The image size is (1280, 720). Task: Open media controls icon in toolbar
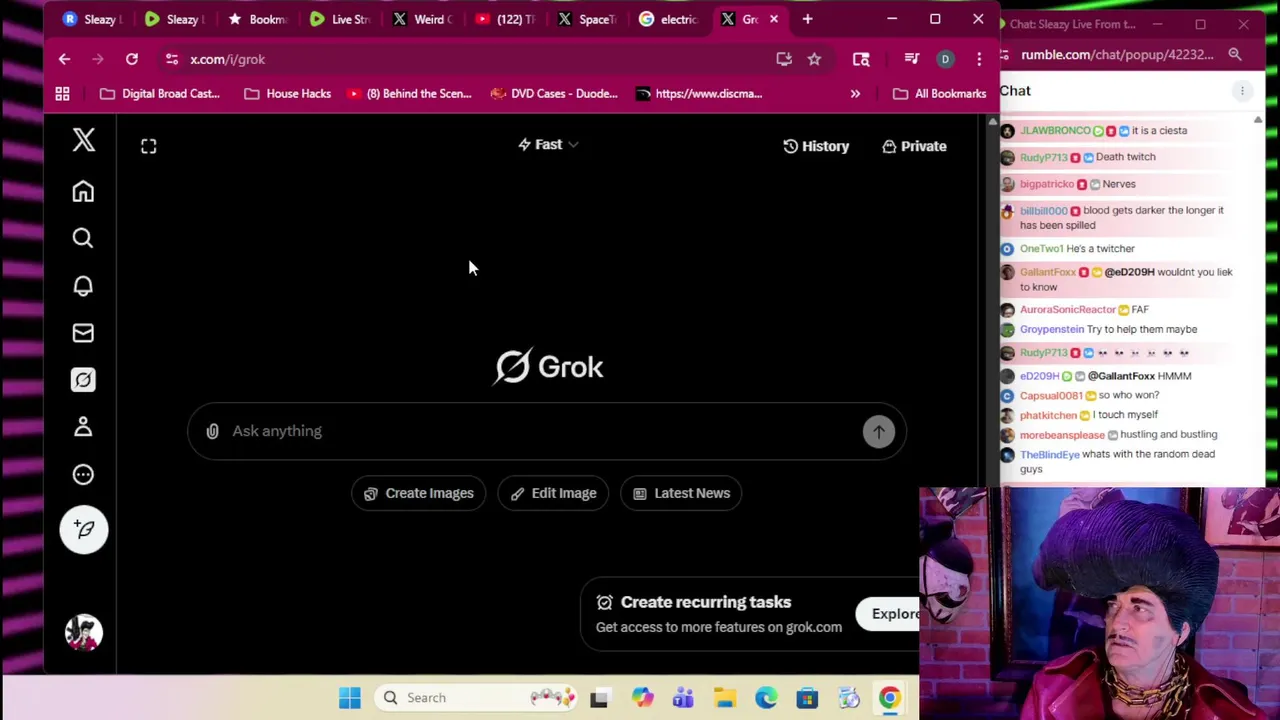[x=911, y=59]
